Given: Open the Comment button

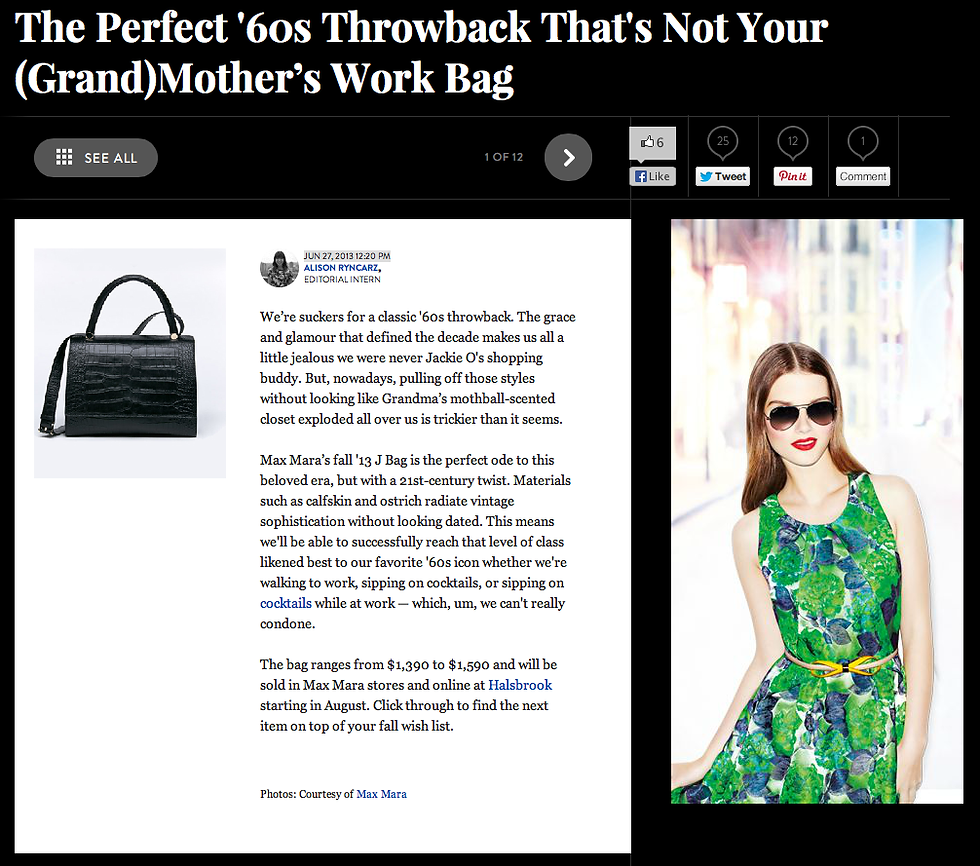Looking at the screenshot, I should (x=862, y=176).
